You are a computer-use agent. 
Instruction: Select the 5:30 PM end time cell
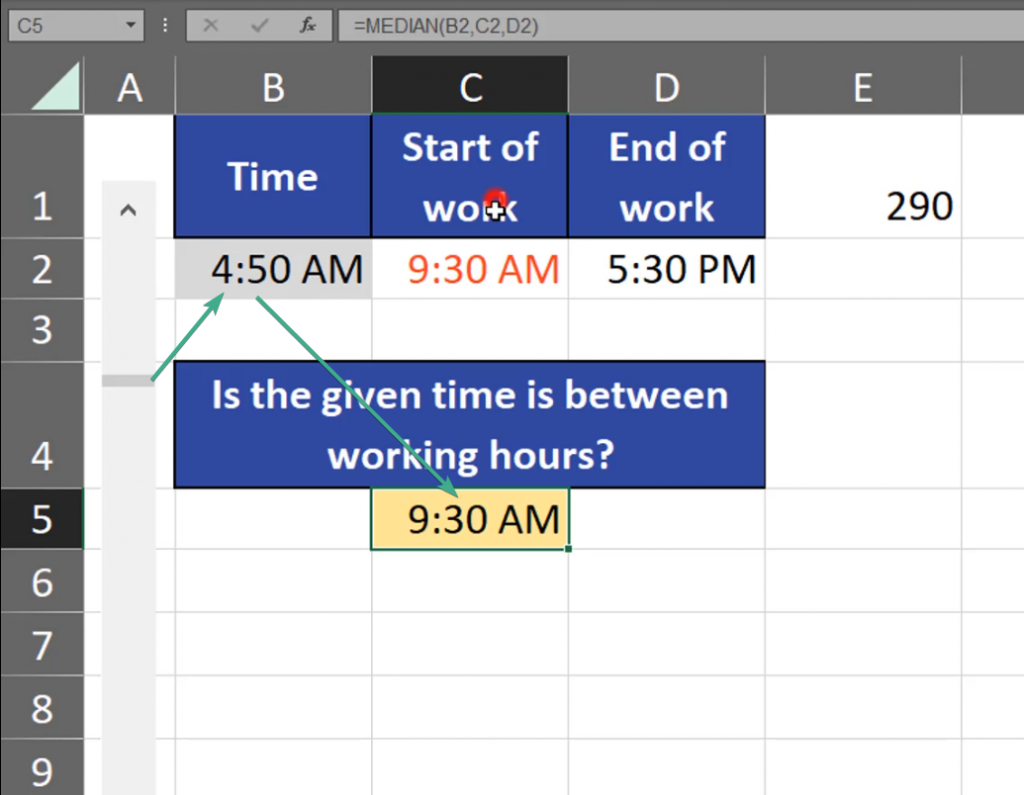[x=666, y=269]
